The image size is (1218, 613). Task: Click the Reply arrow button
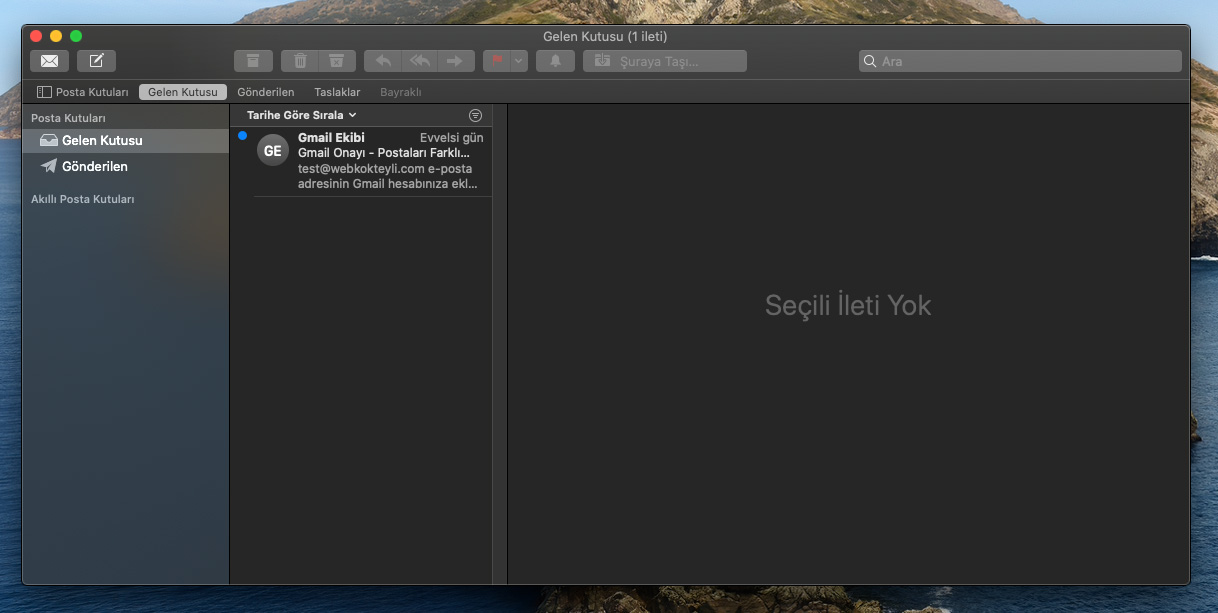383,61
